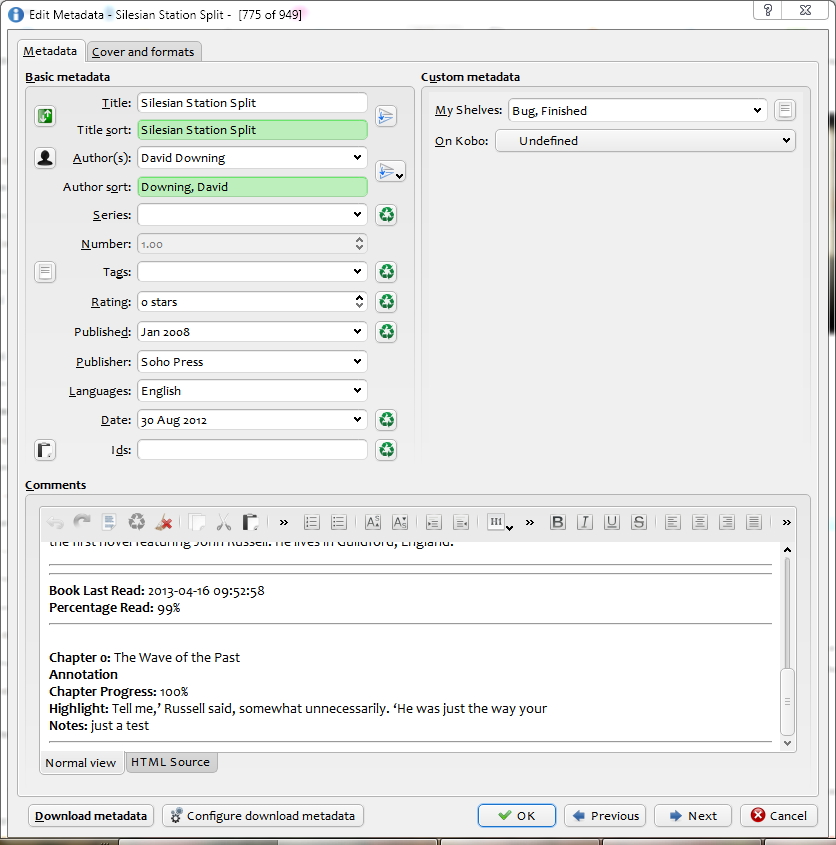Decrease indentation in comments
Viewport: 836px width, 845px height.
[x=461, y=522]
